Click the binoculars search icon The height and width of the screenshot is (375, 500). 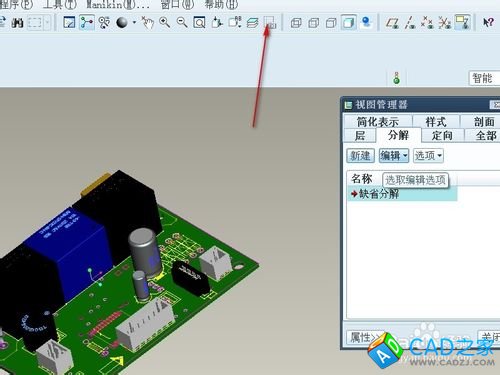[17, 23]
